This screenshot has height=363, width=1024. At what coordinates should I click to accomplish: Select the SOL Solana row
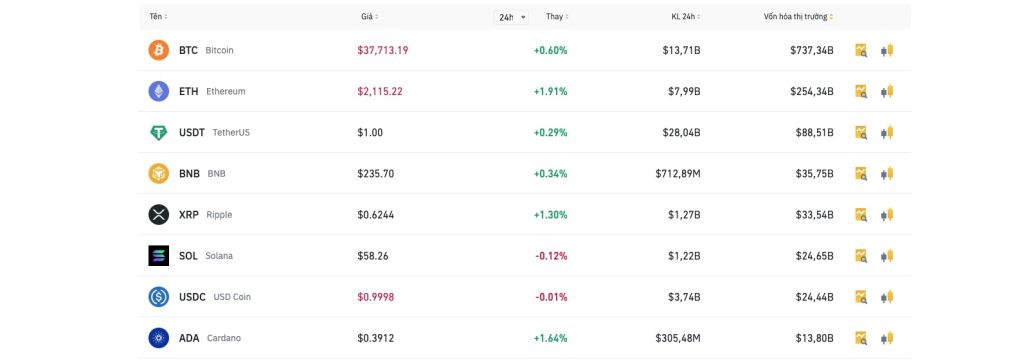525,256
